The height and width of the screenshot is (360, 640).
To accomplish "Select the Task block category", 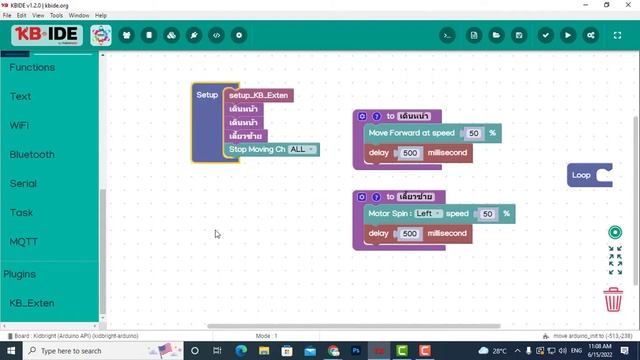I will [21, 213].
